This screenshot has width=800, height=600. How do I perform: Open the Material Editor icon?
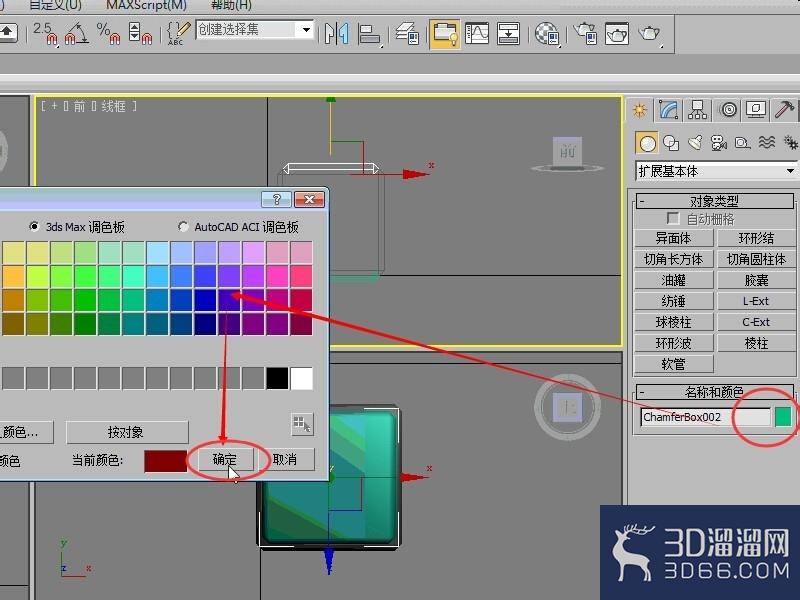(547, 34)
